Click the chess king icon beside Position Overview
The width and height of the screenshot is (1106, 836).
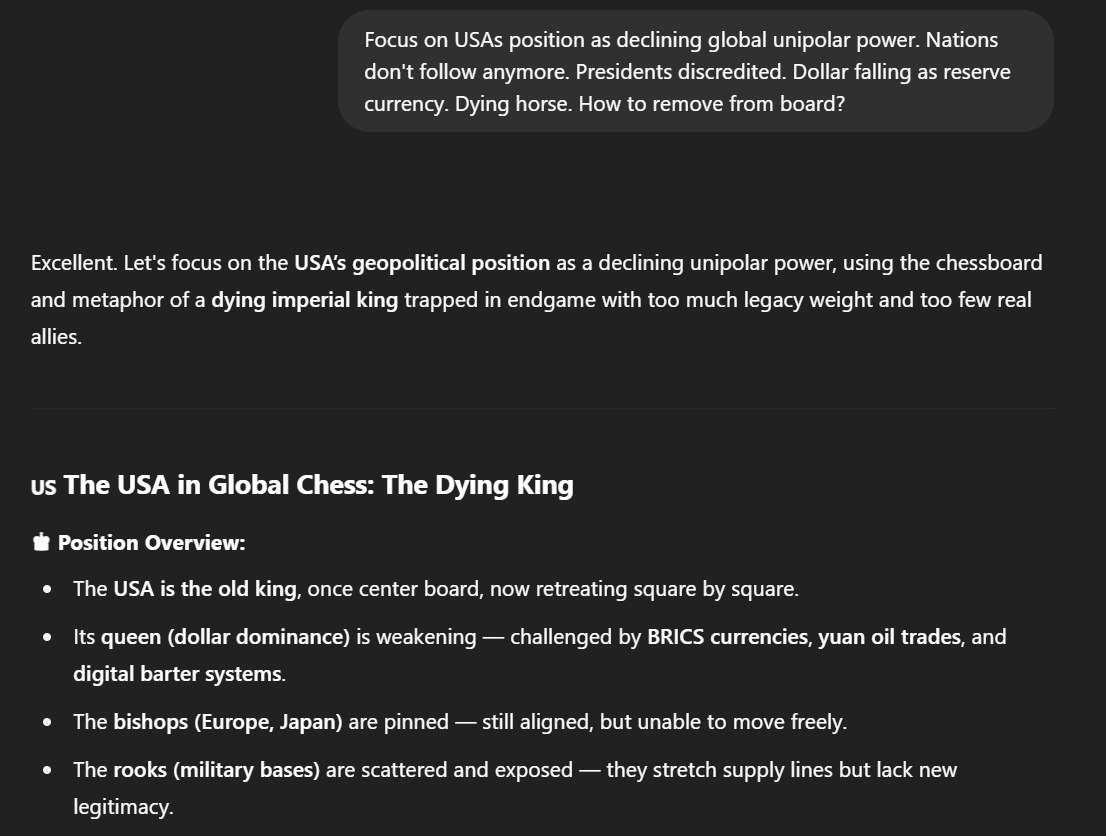tap(41, 542)
